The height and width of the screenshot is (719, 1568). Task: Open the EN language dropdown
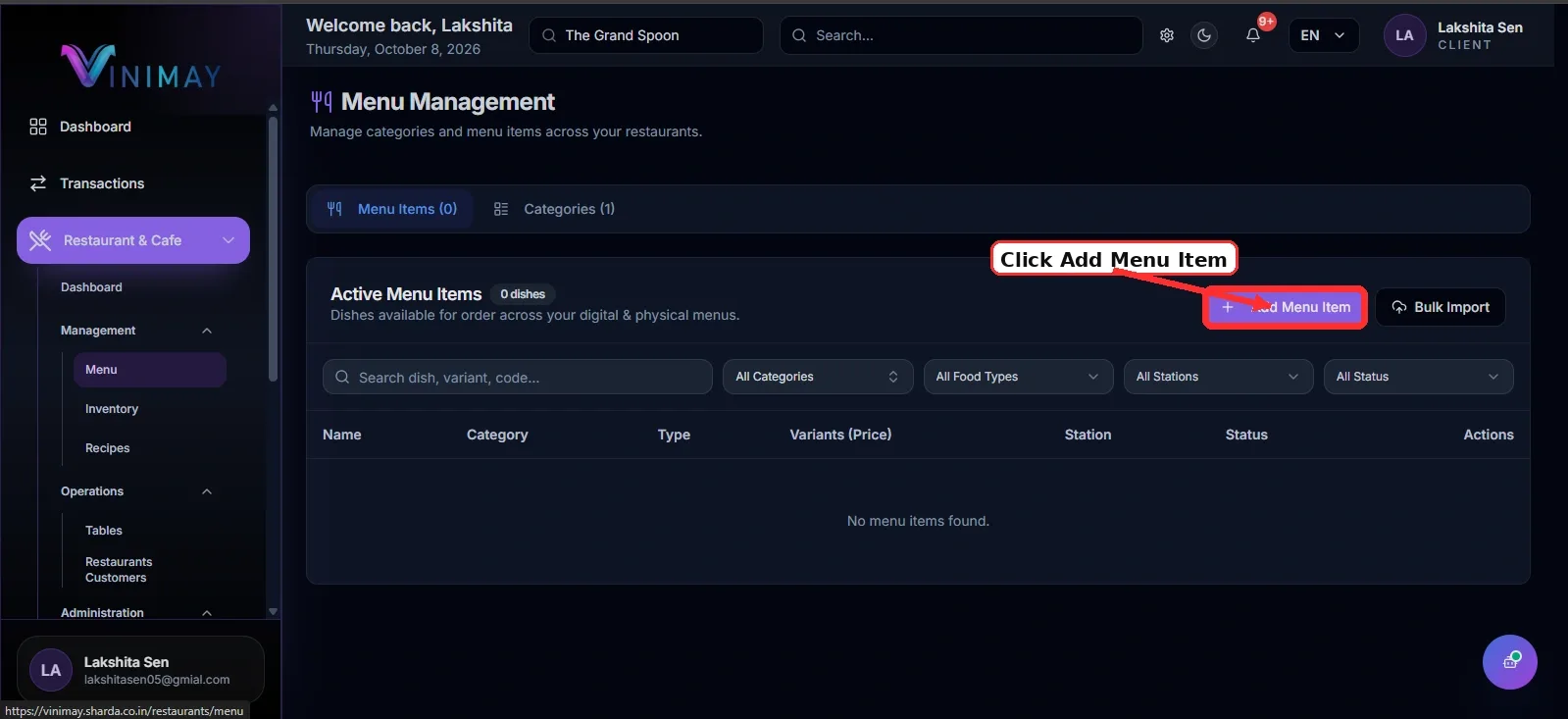click(x=1323, y=35)
